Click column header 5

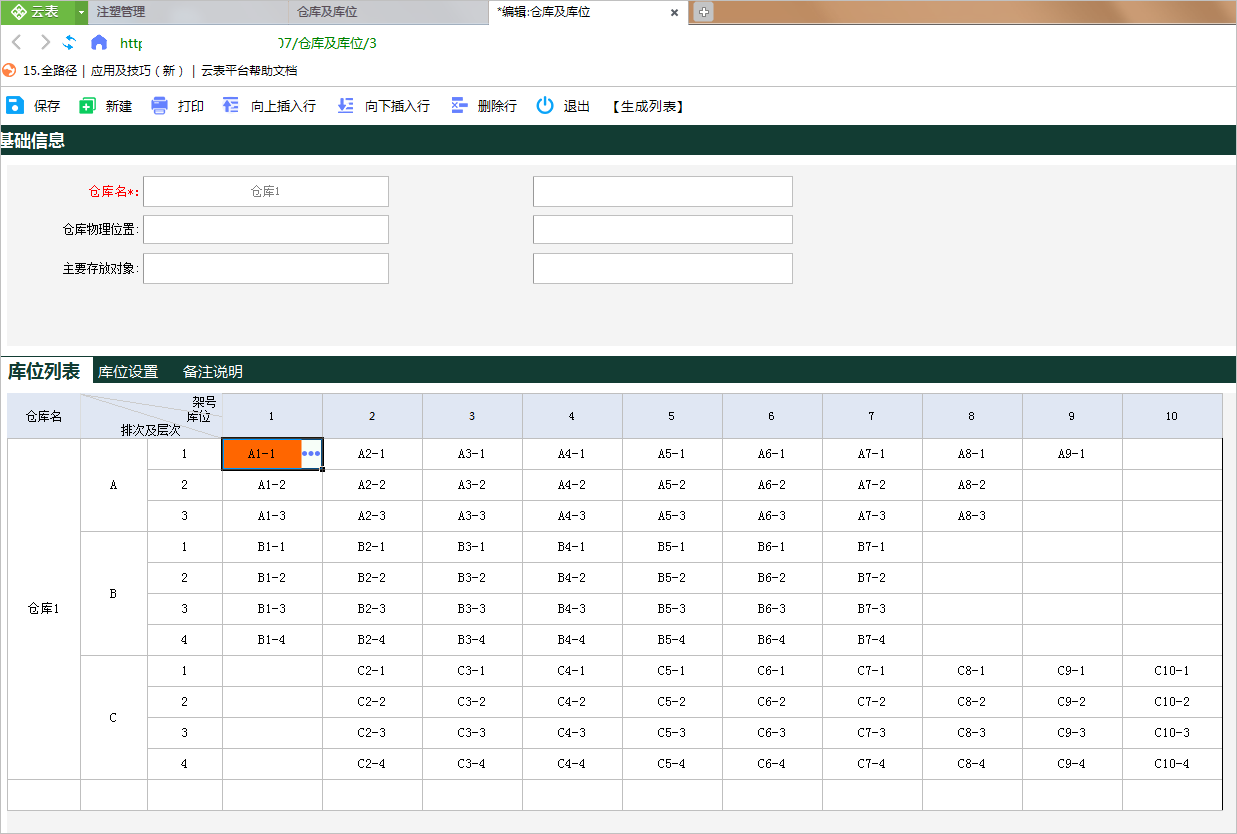(x=672, y=416)
